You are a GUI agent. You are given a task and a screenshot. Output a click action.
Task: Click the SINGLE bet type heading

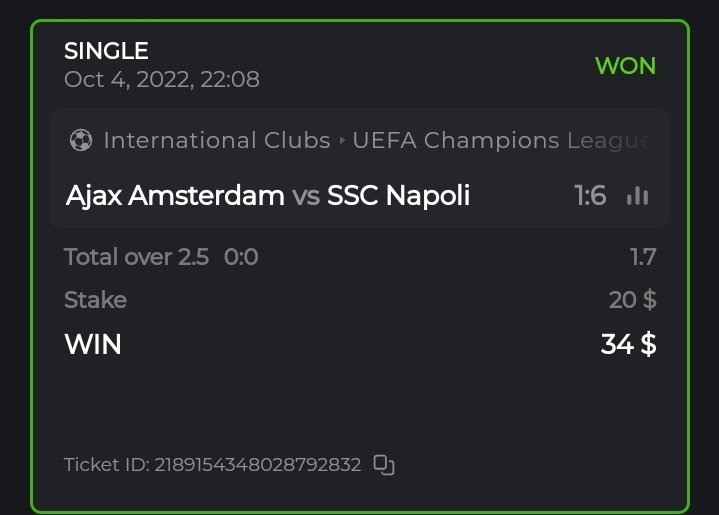pyautogui.click(x=106, y=51)
